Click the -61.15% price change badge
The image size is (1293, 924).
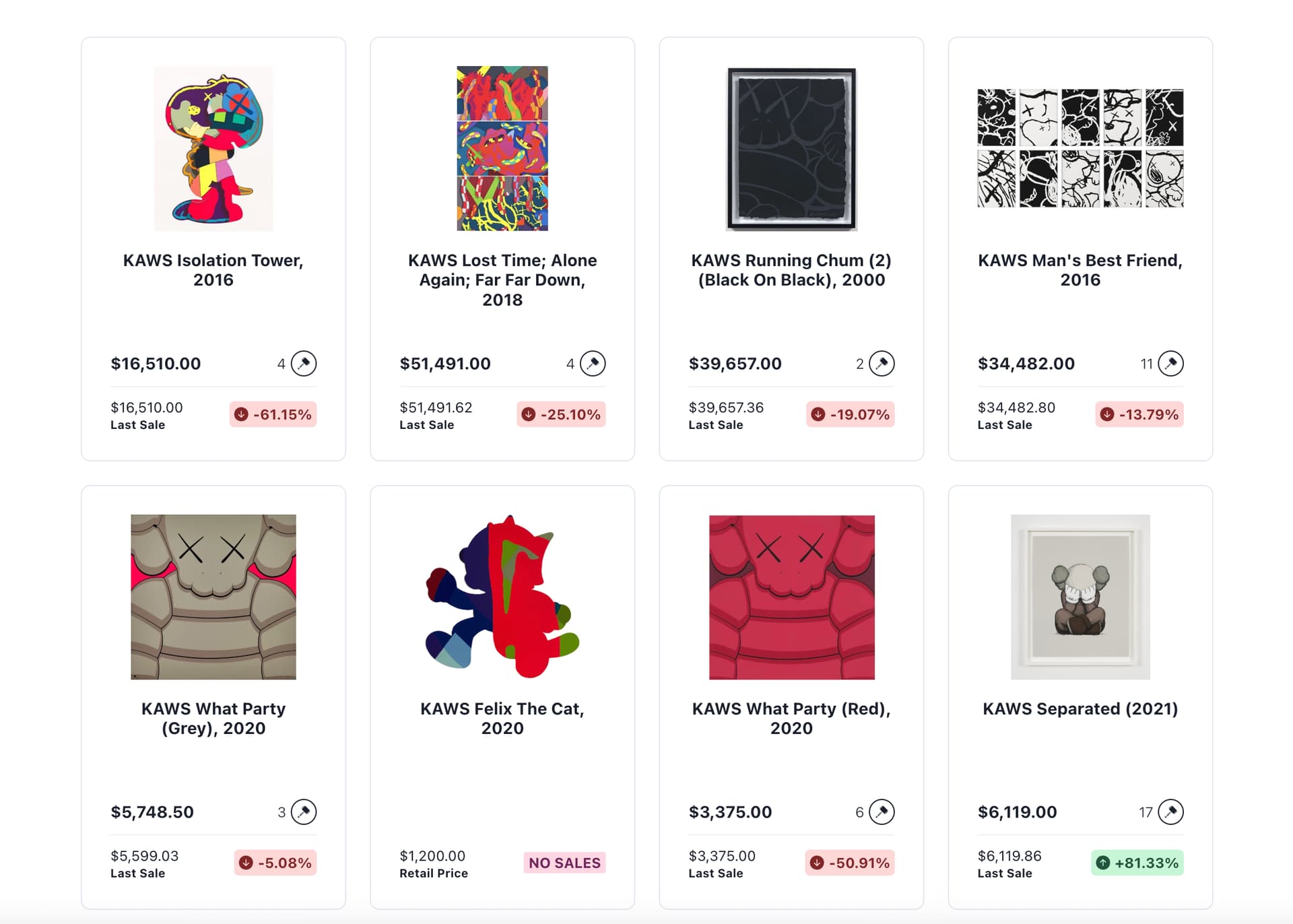(273, 414)
